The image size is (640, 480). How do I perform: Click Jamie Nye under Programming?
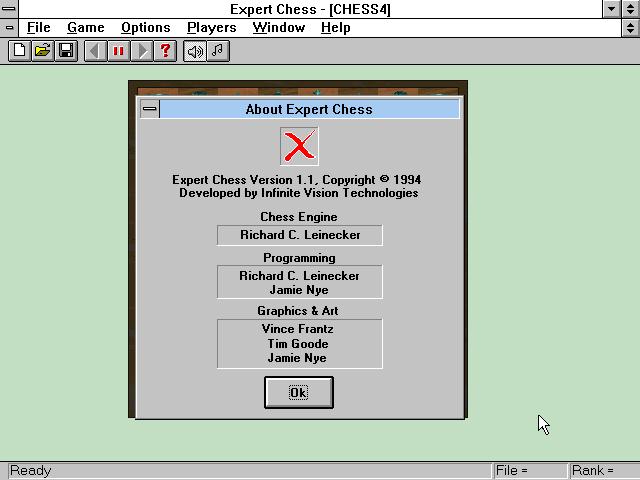coord(299,290)
